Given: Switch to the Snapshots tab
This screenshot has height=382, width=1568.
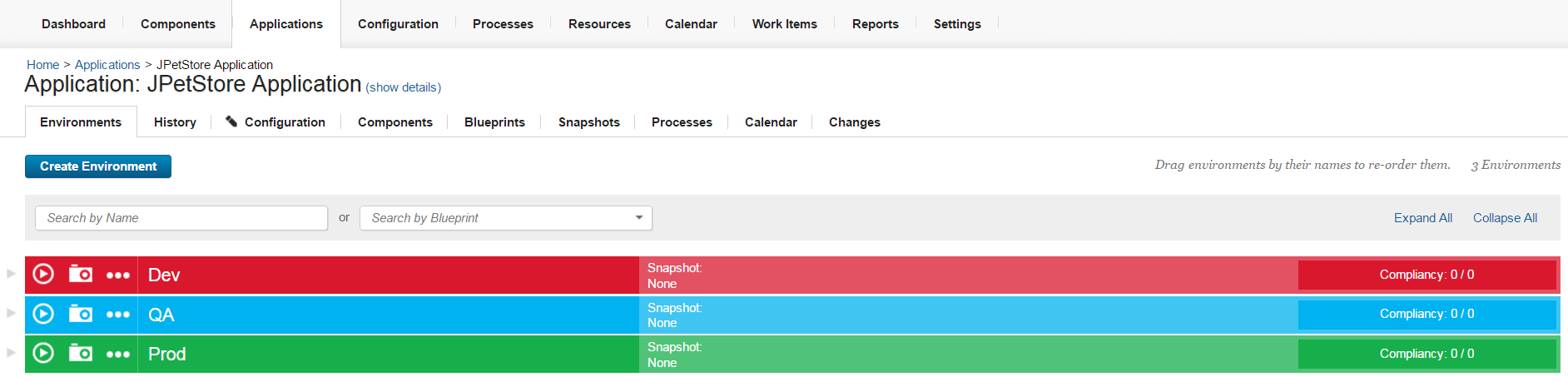Looking at the screenshot, I should [588, 122].
